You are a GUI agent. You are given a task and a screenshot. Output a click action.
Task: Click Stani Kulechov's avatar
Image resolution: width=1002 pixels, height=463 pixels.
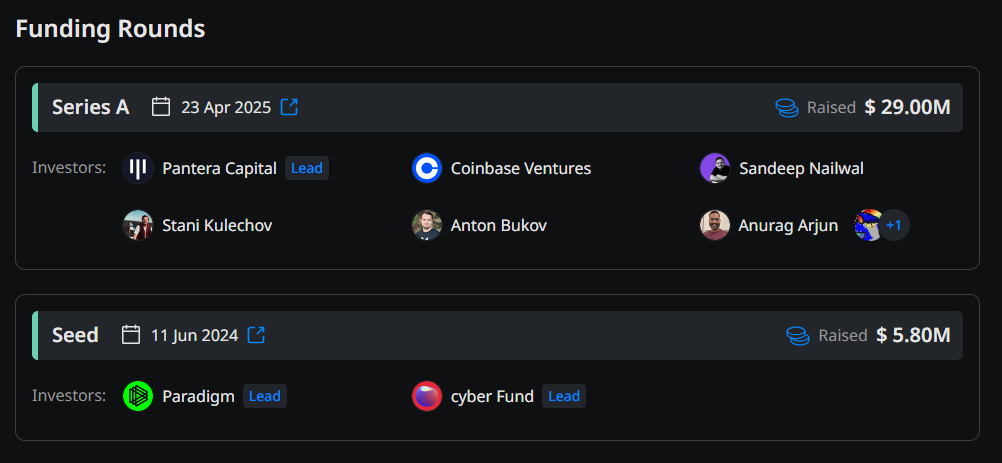pos(138,225)
